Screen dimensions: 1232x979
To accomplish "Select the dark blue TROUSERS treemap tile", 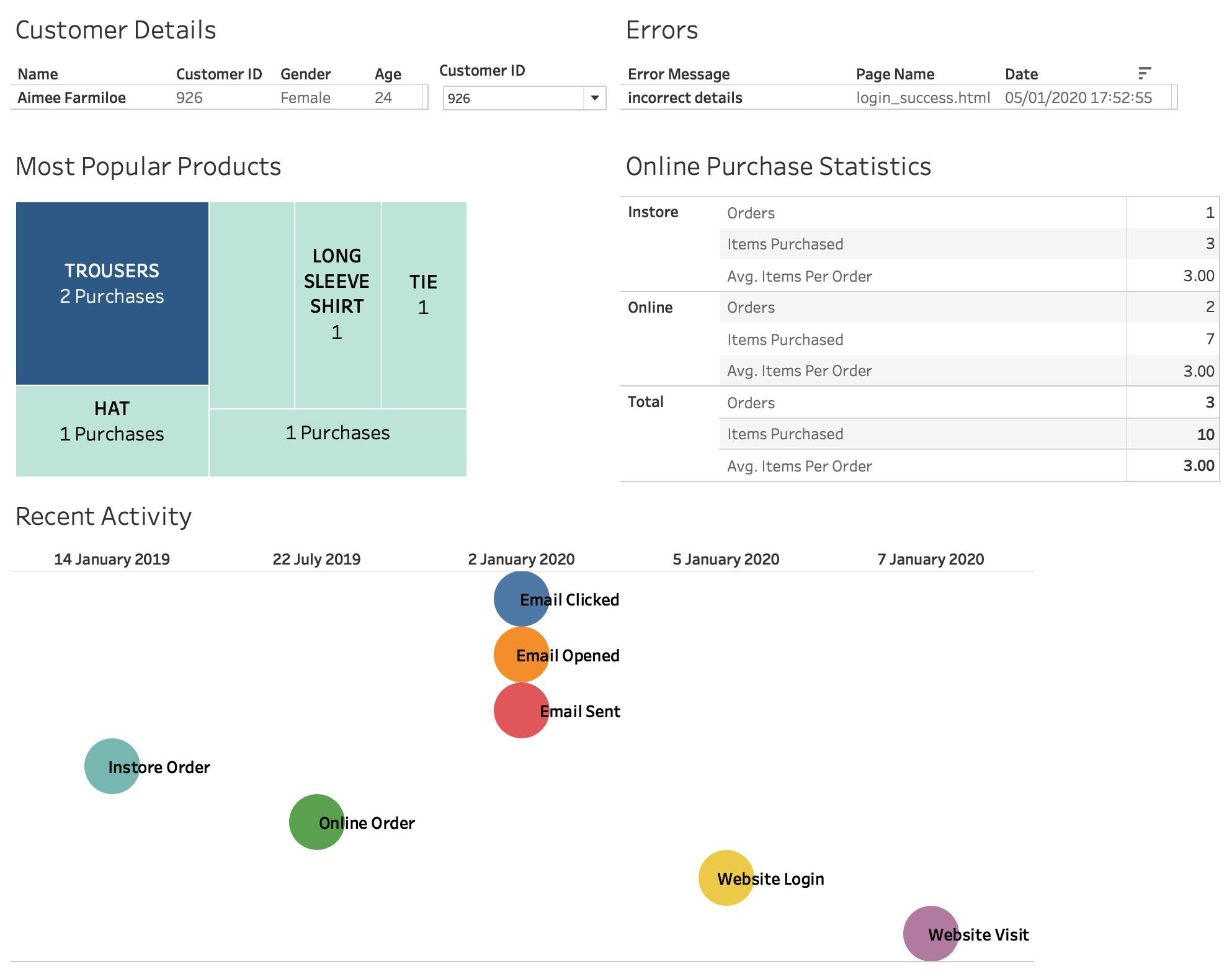I will (x=112, y=293).
